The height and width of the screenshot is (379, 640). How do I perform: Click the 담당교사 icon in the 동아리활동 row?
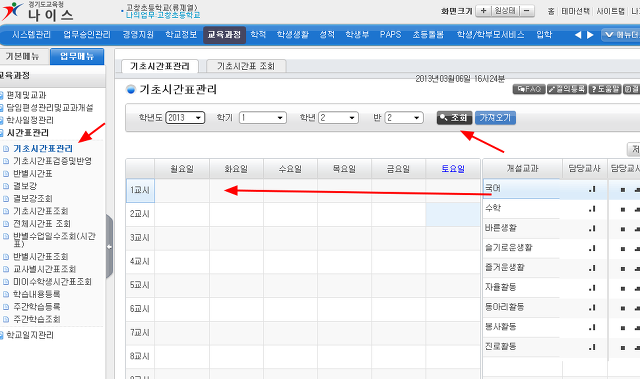[x=592, y=308]
